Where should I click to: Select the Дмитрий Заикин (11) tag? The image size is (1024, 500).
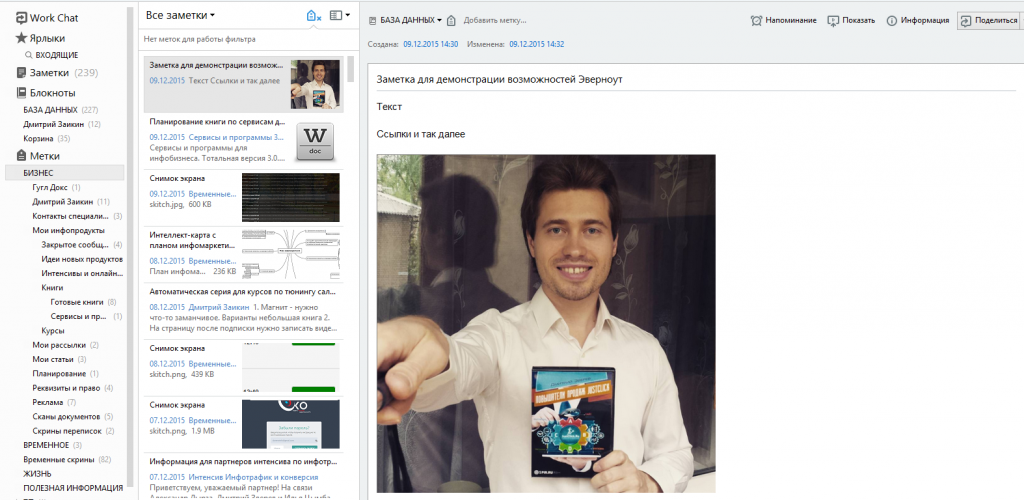point(71,202)
